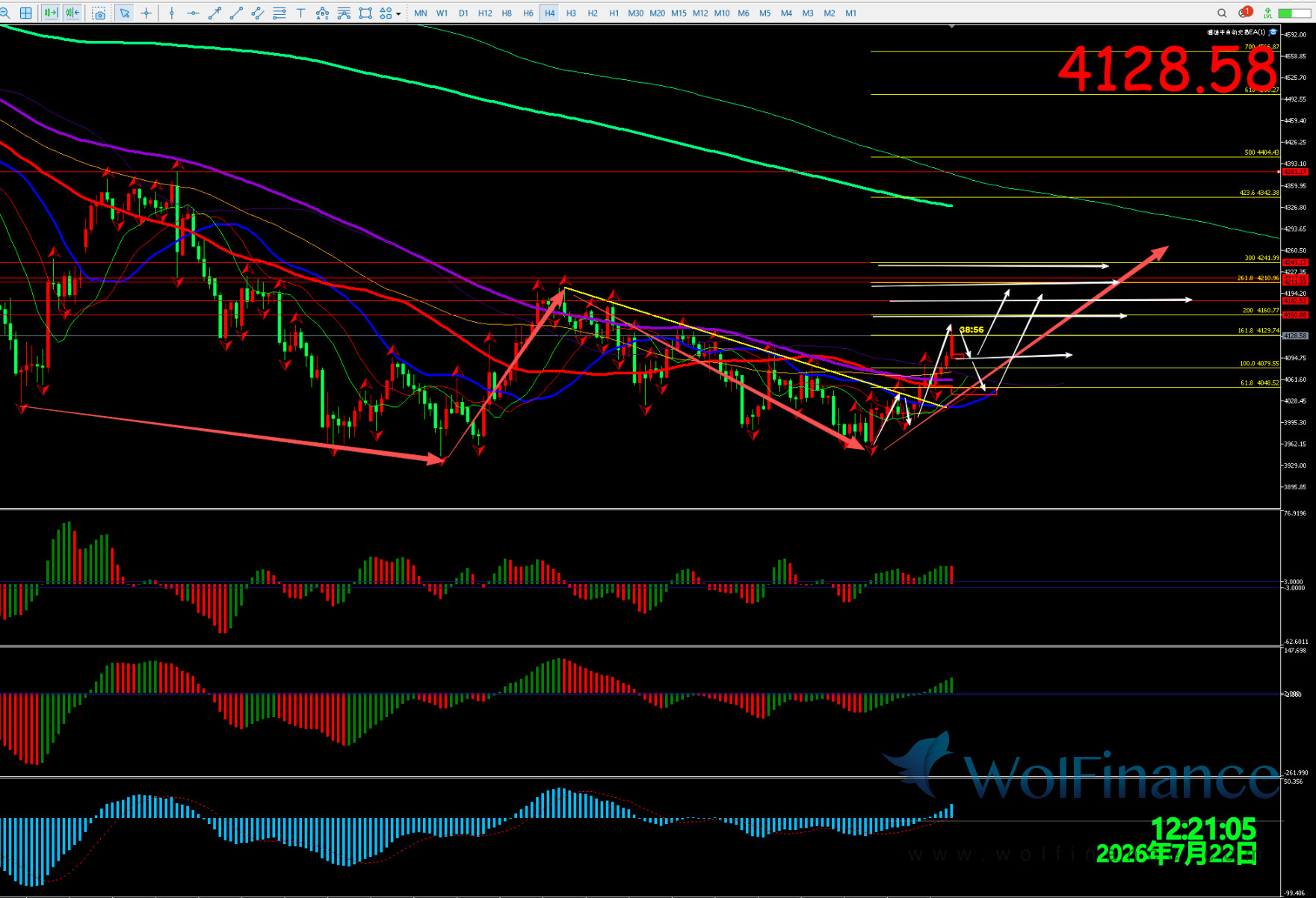Switch to H2 timeframe
This screenshot has width=1316, height=898.
tap(593, 13)
